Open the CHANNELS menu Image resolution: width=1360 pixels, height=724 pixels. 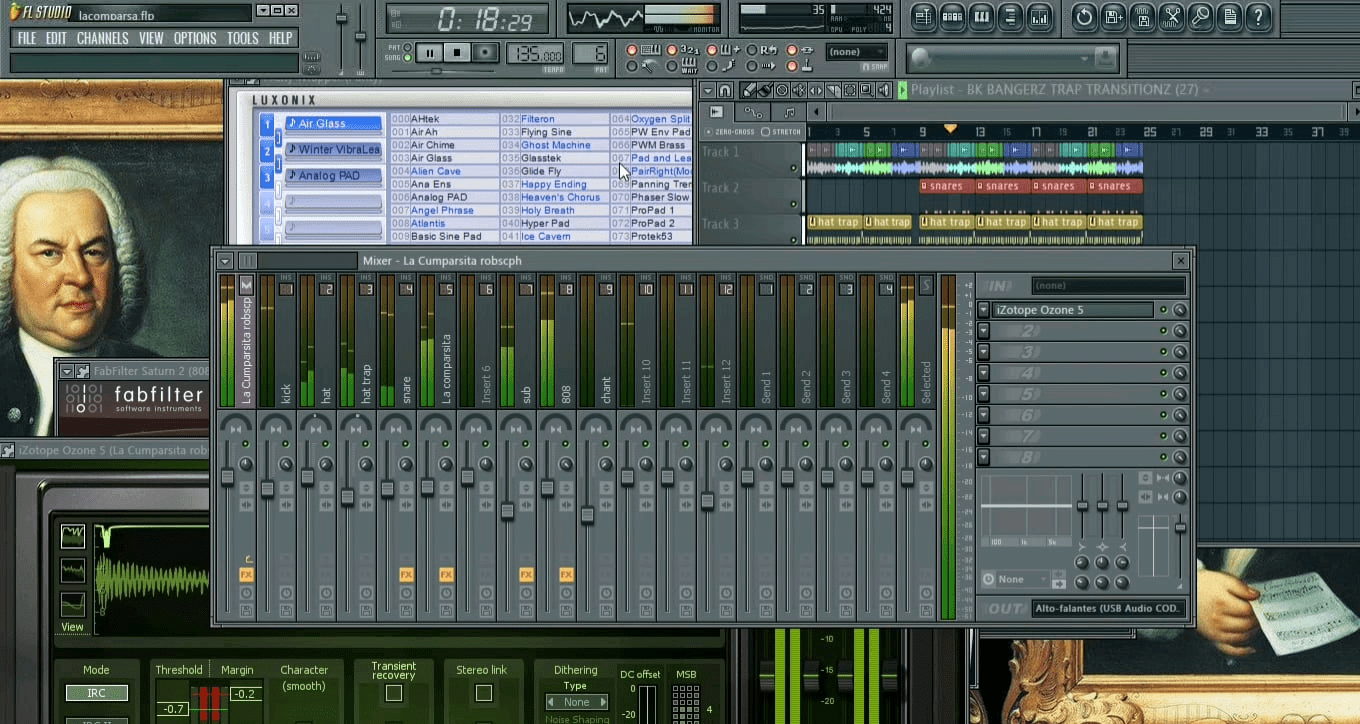click(102, 38)
